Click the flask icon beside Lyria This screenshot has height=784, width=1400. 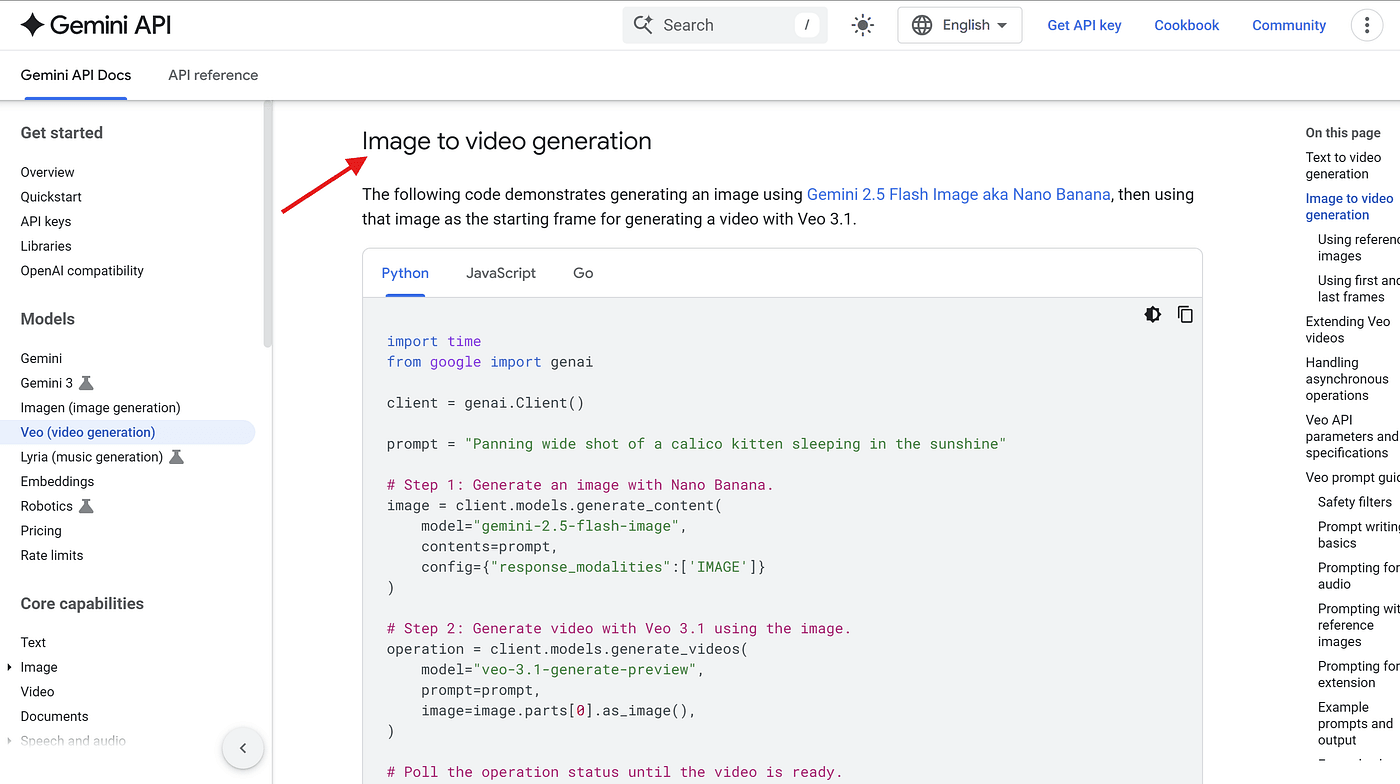tap(176, 457)
